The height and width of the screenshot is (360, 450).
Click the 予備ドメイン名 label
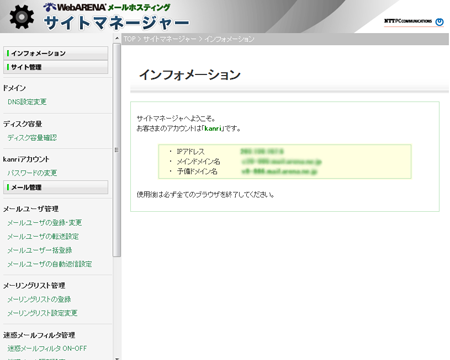coord(197,171)
